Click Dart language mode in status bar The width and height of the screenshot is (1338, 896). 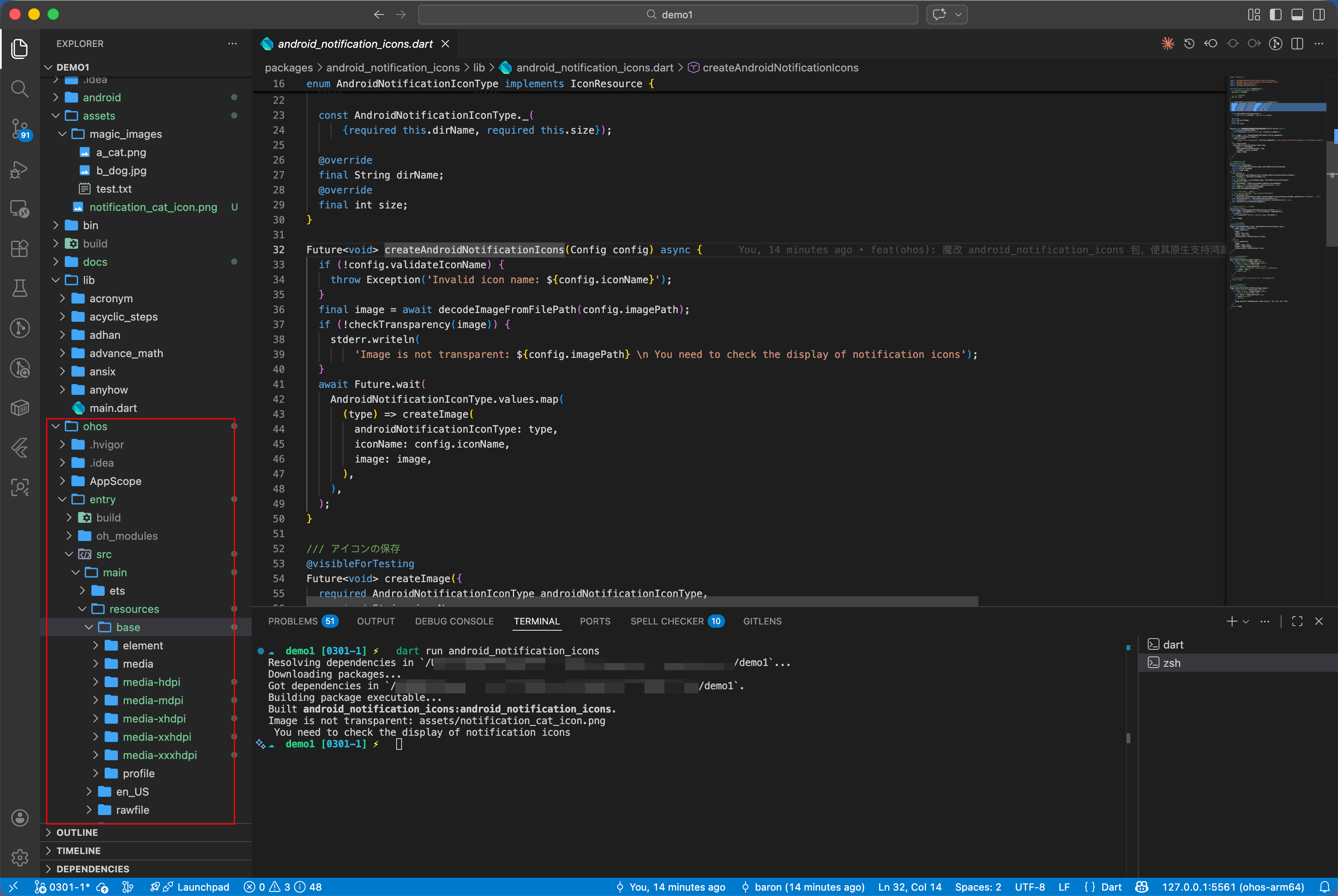(x=1110, y=887)
